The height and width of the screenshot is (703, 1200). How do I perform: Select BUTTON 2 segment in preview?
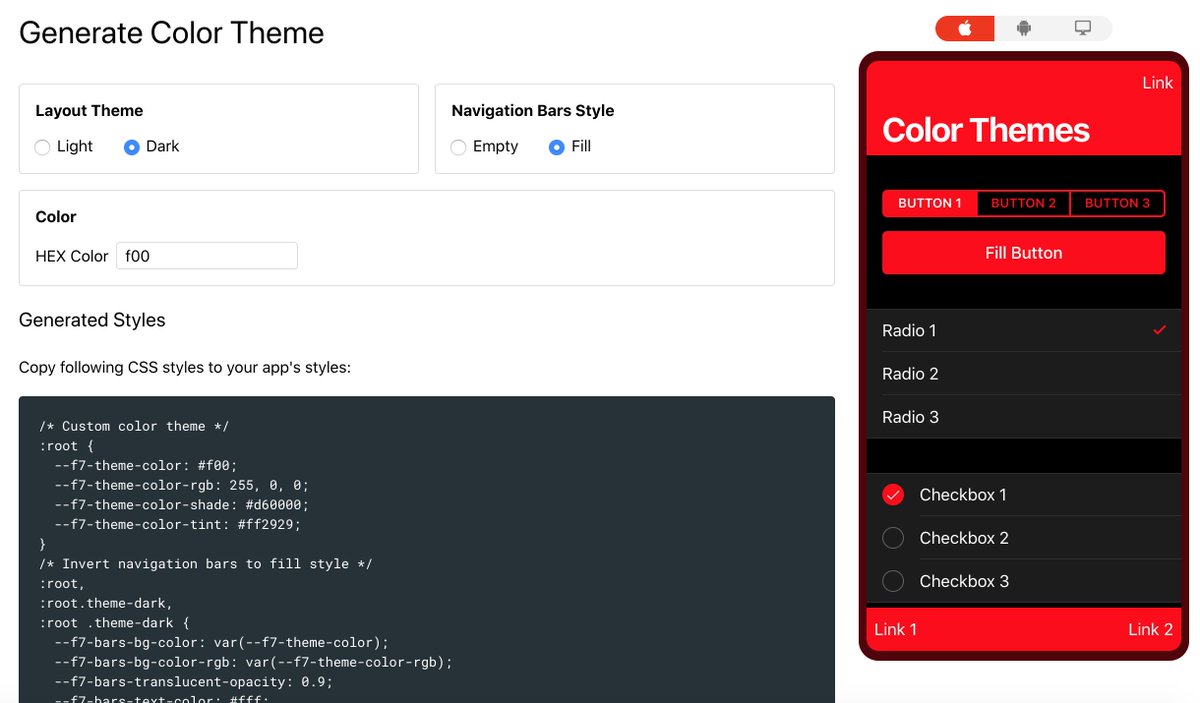click(1023, 203)
